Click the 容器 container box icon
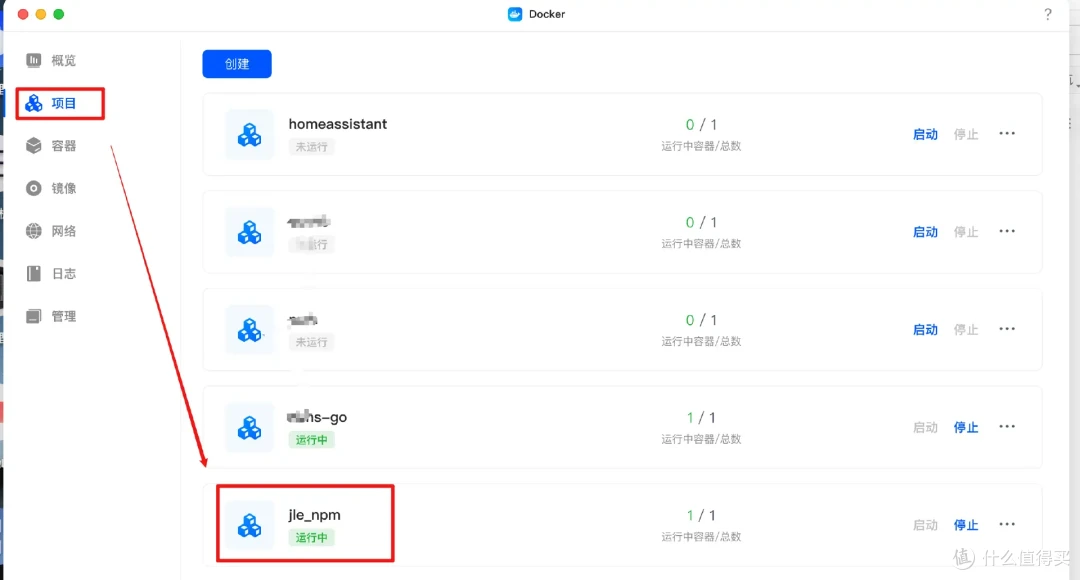Image resolution: width=1080 pixels, height=580 pixels. (34, 146)
